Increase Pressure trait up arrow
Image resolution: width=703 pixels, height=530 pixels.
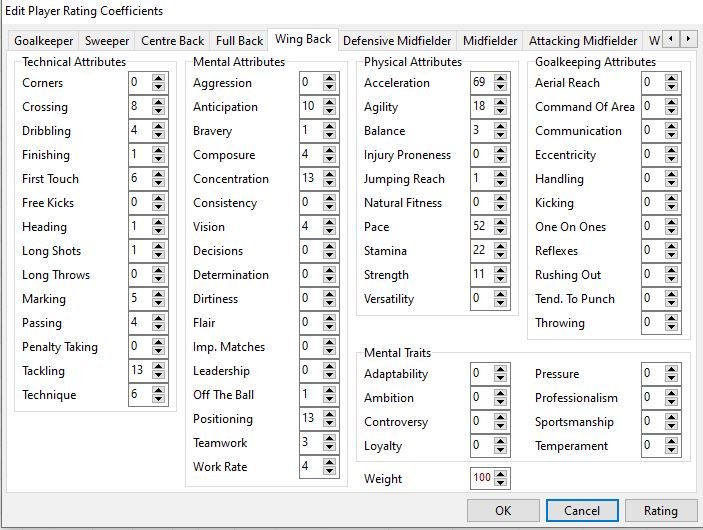(x=671, y=369)
